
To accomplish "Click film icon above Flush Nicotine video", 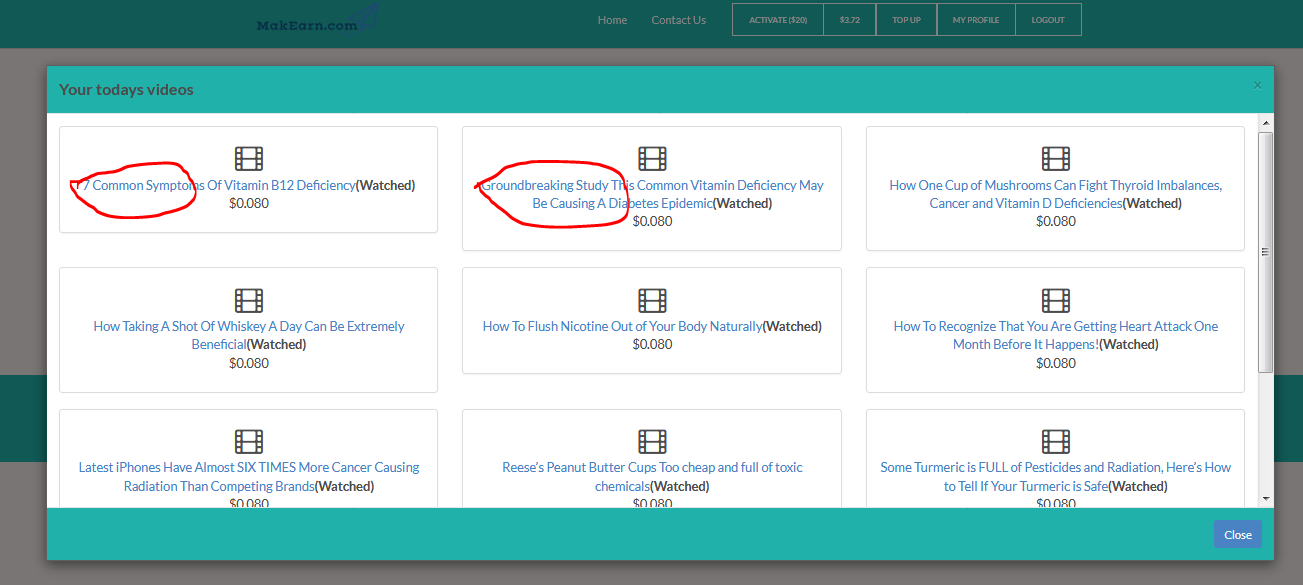I will (652, 300).
